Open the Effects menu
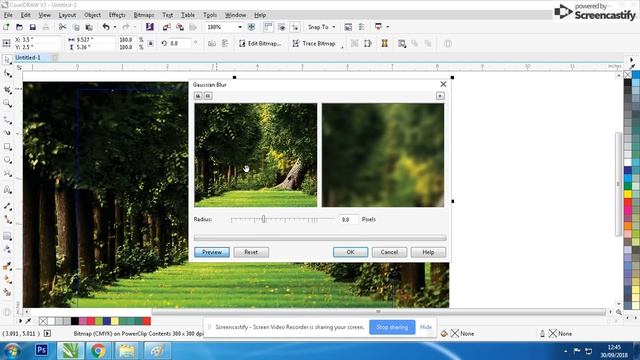Image resolution: width=640 pixels, height=360 pixels. click(117, 15)
